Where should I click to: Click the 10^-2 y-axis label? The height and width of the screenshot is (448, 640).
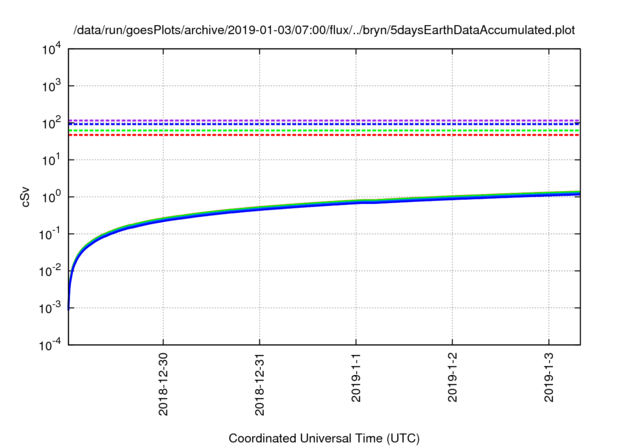51,271
